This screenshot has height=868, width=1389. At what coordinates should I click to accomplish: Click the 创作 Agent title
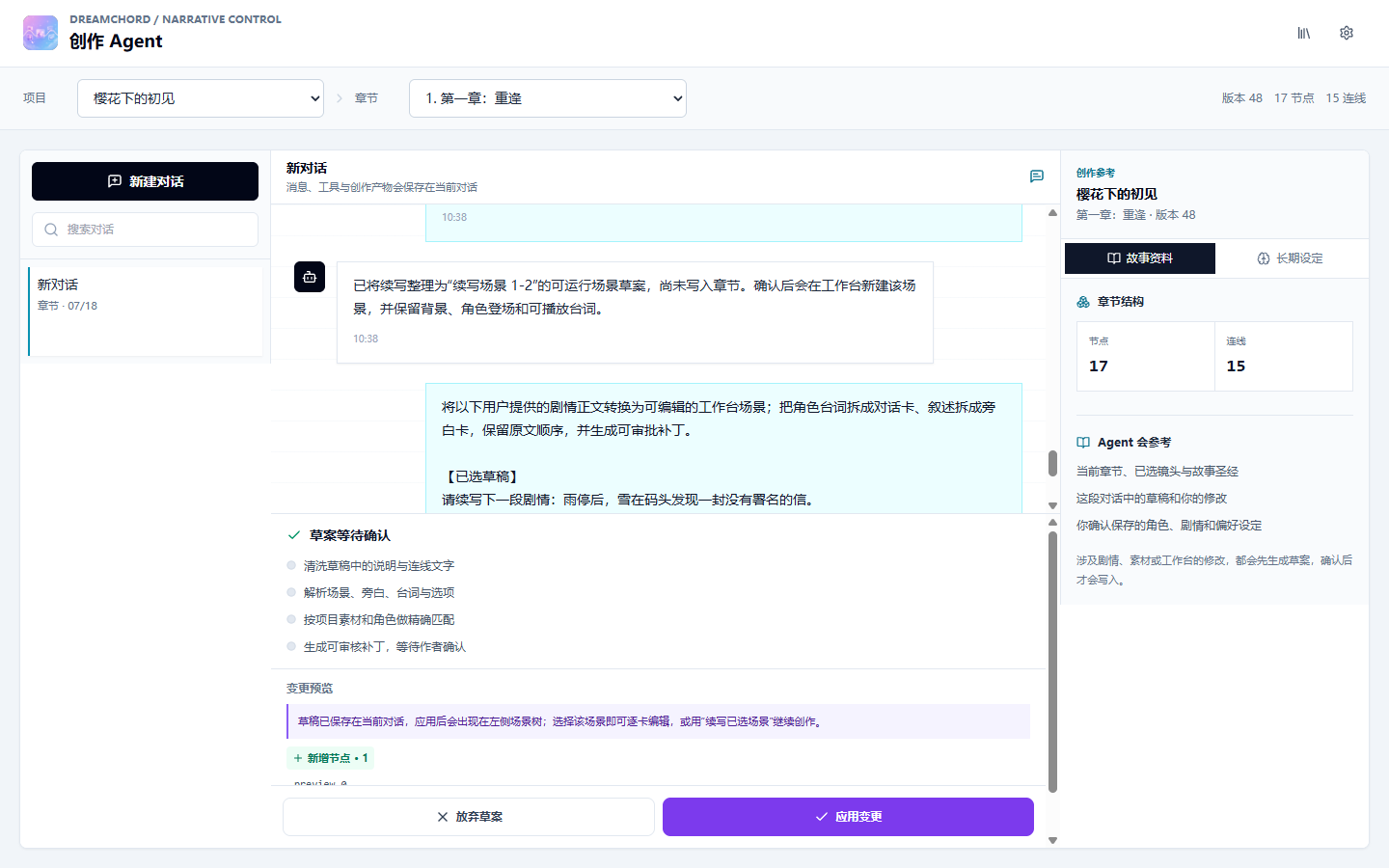pyautogui.click(x=116, y=41)
